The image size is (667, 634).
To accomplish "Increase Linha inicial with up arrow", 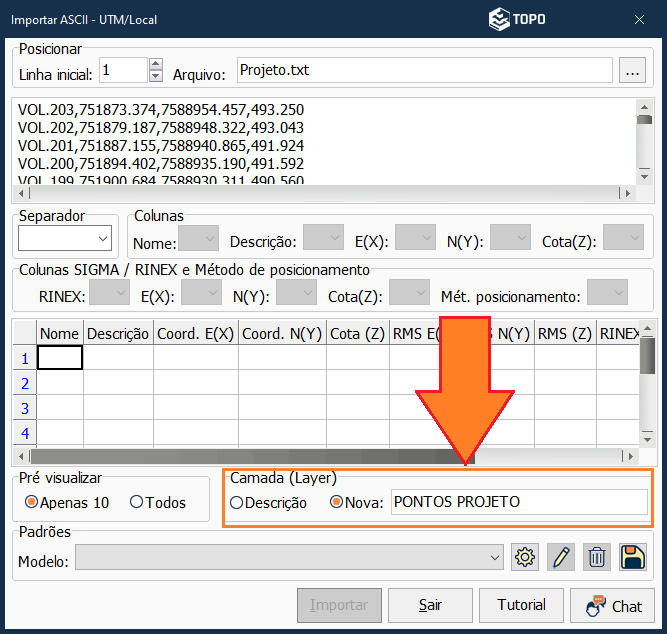I will (x=155, y=65).
